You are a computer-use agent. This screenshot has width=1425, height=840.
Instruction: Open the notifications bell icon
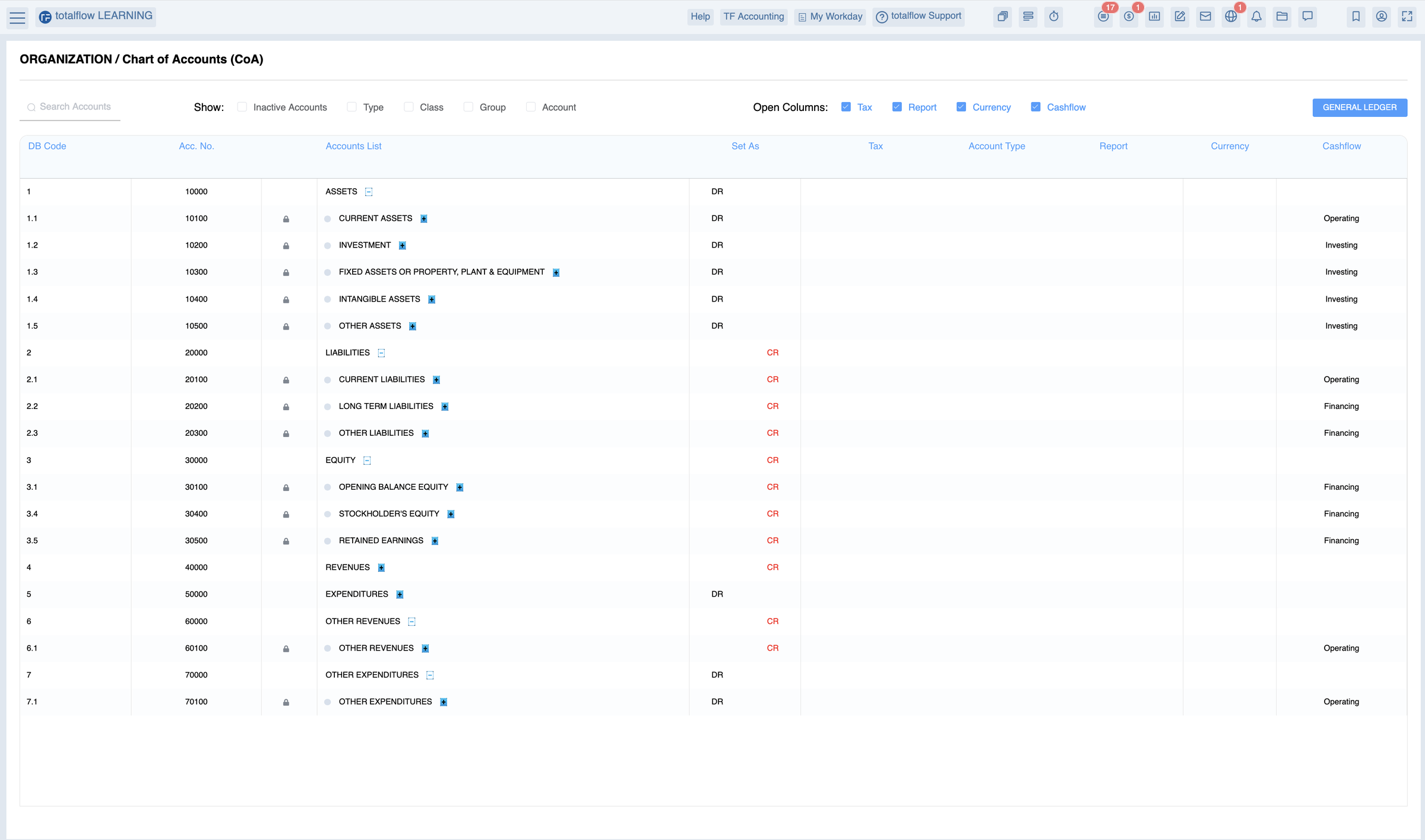(1256, 17)
